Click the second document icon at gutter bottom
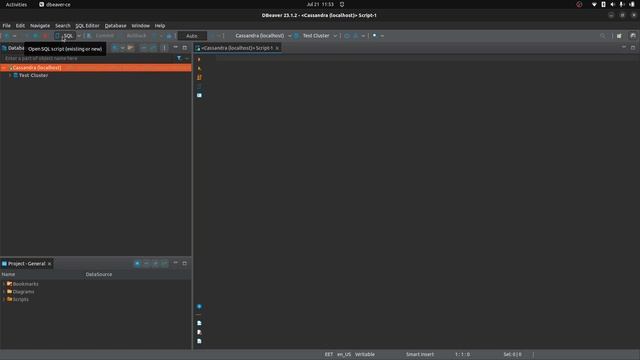The height and width of the screenshot is (360, 640). coord(199,332)
